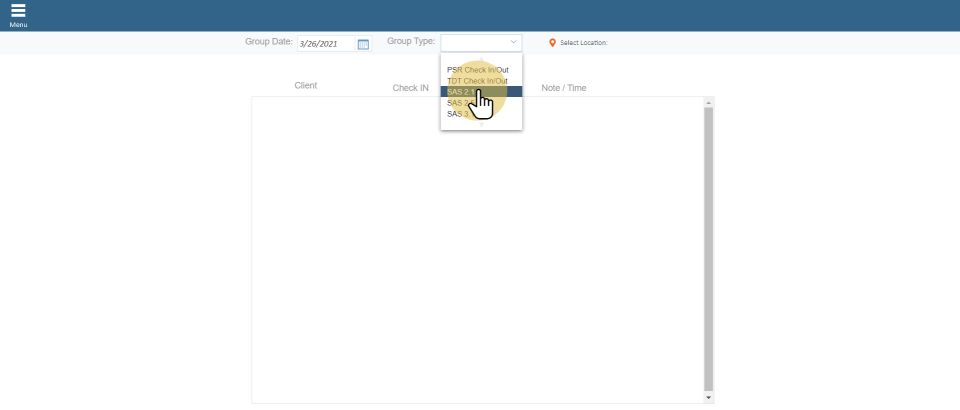Open the hamburger Menu icon

[18, 11]
